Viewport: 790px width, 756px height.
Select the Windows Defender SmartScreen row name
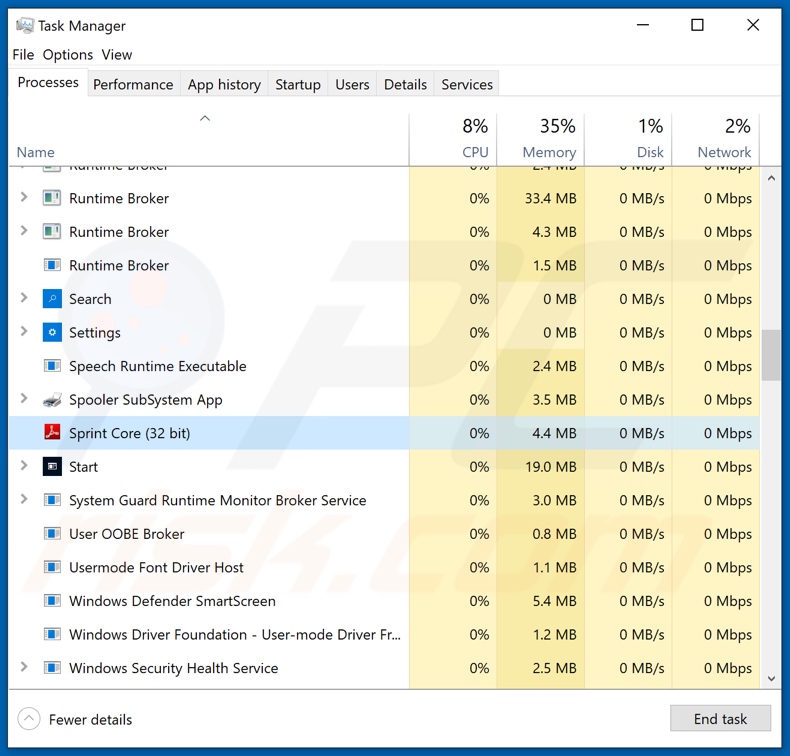[x=172, y=601]
